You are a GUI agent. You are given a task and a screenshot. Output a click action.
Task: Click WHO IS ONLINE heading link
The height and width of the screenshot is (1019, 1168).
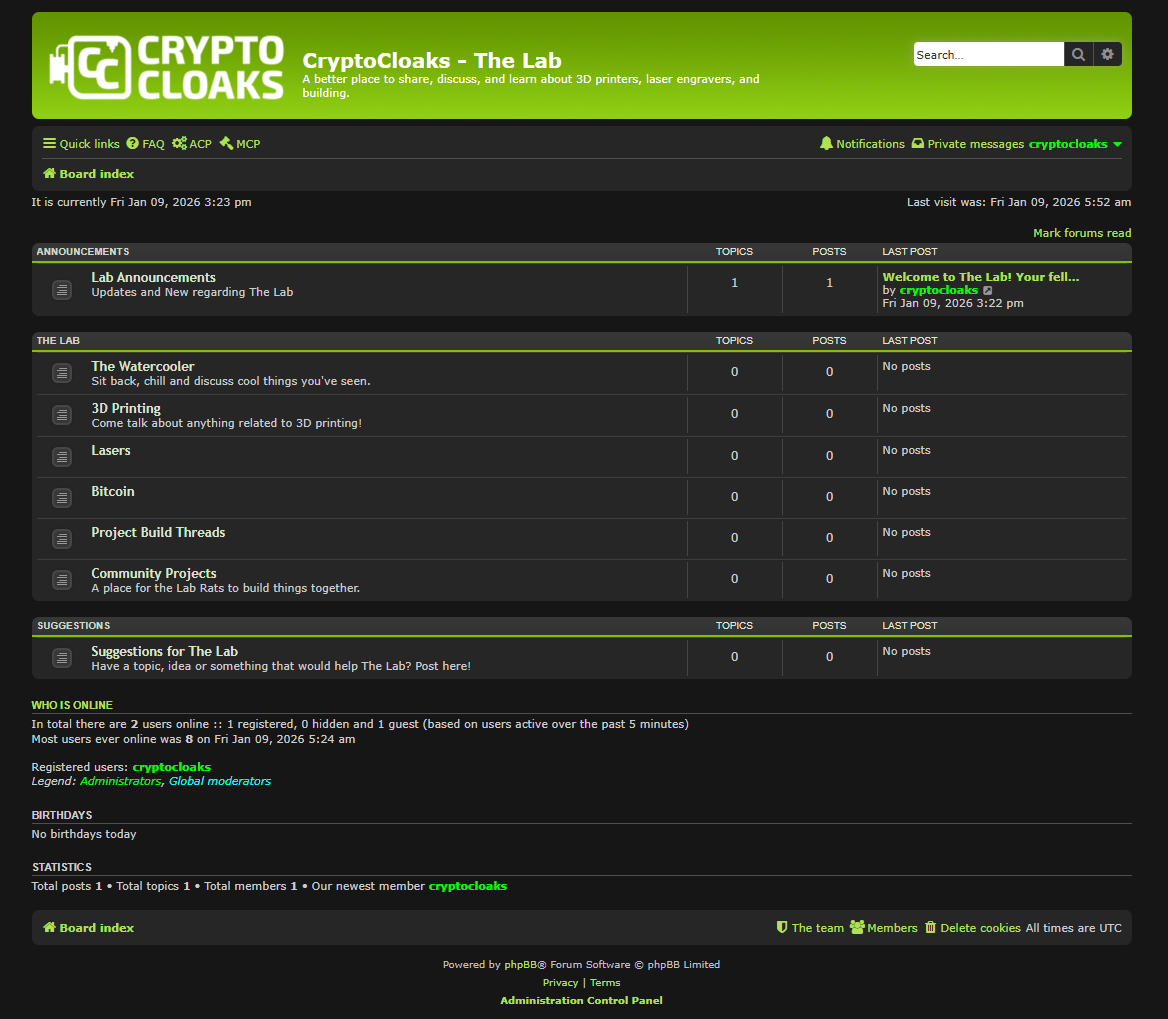(72, 705)
